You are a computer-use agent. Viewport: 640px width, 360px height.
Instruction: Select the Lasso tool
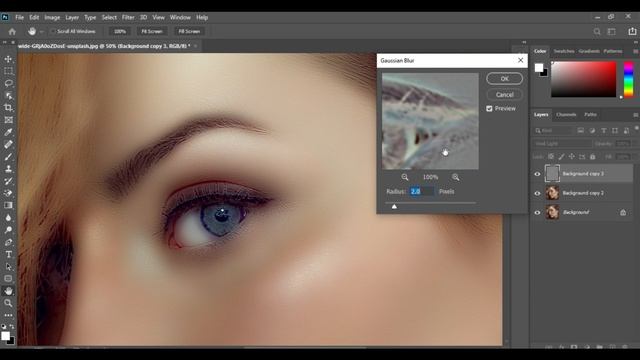click(8, 84)
